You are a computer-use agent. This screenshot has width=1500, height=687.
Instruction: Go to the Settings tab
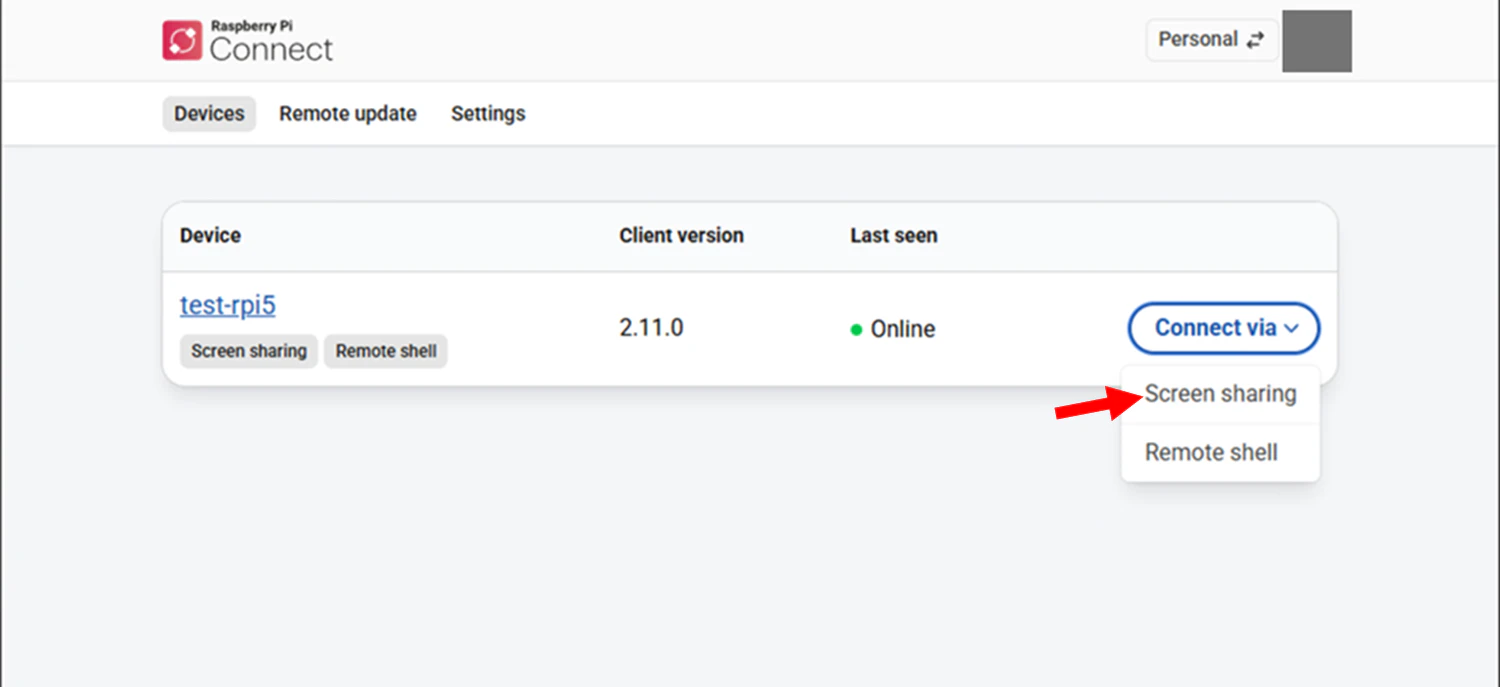[x=488, y=114]
